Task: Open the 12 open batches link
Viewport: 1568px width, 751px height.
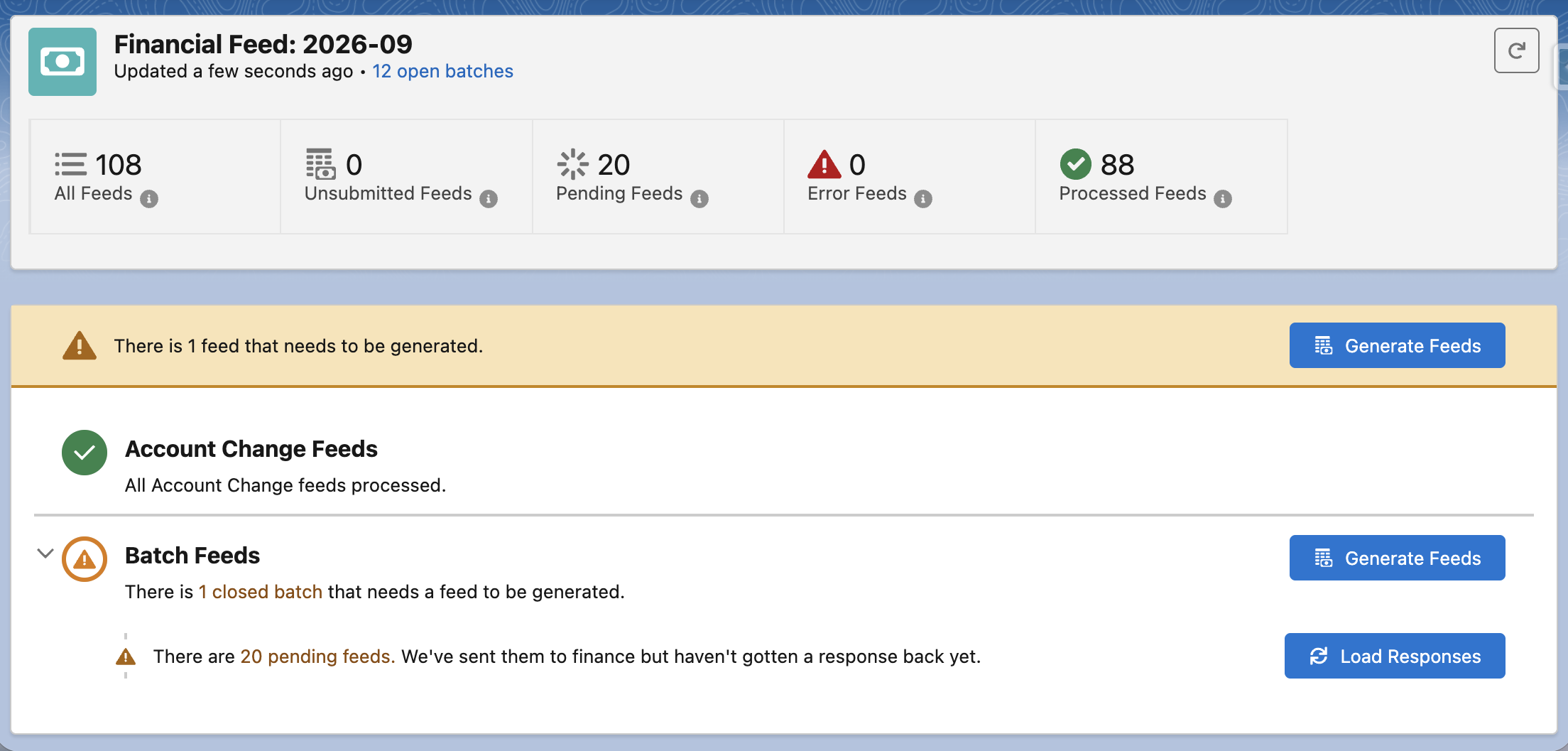Action: coord(442,71)
